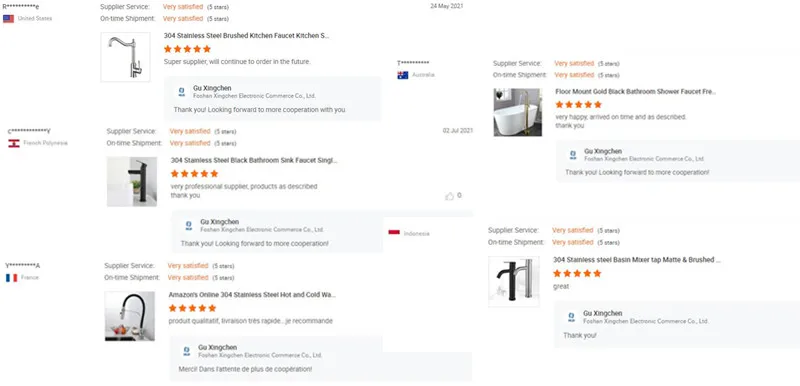Open basin mixer tap product thumbnail

coord(514,281)
